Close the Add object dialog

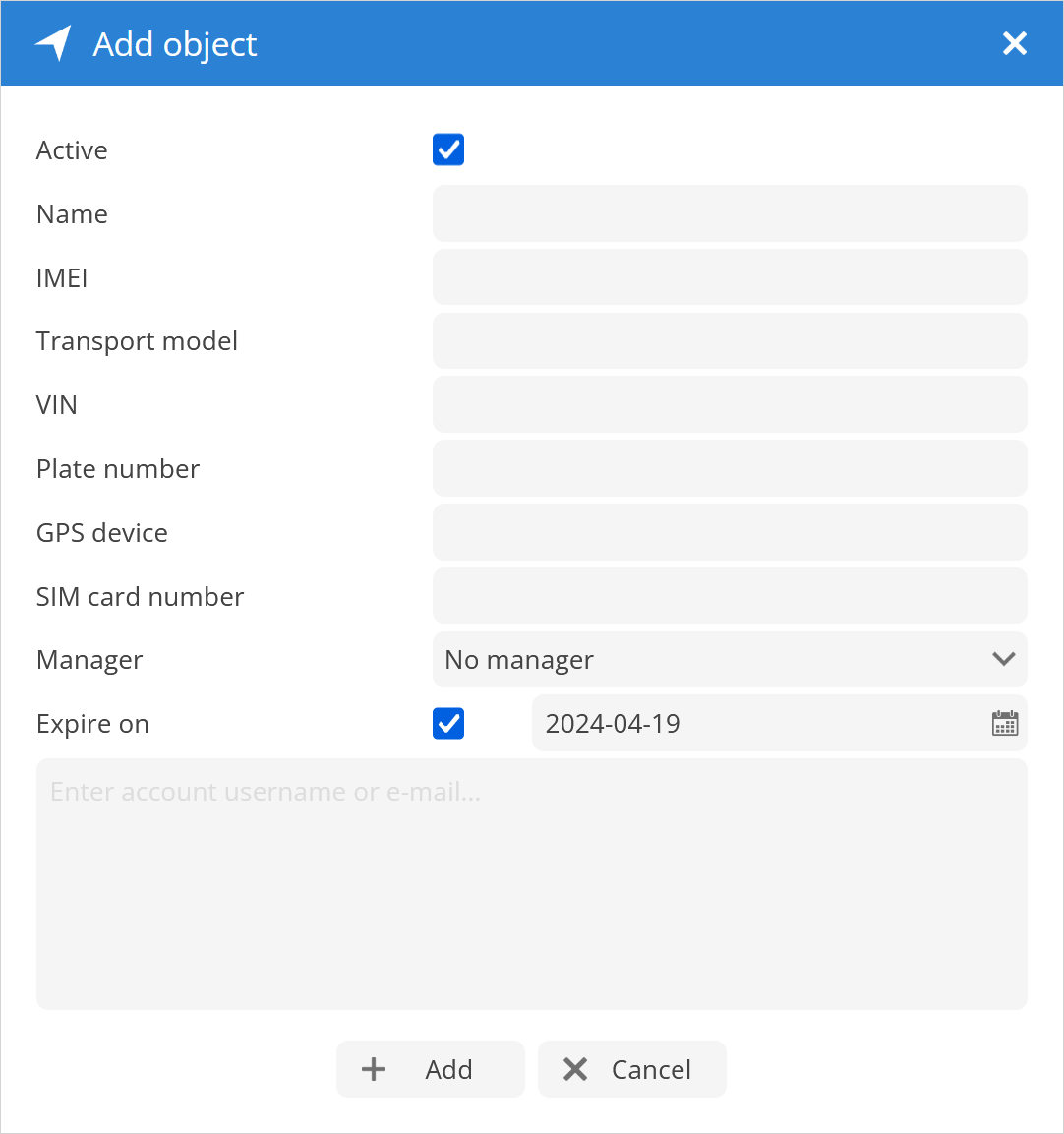1014,43
